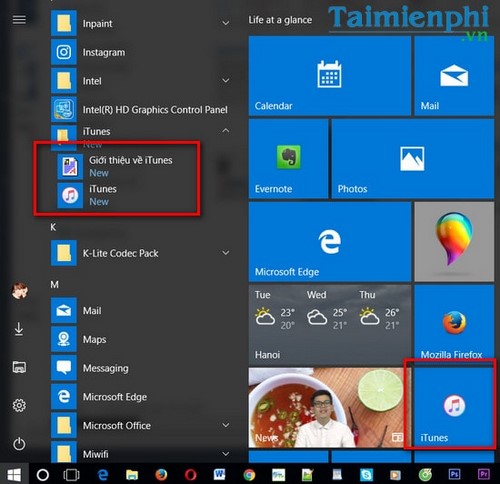
Task: Click the Life at a glance group title
Action: click(280, 20)
